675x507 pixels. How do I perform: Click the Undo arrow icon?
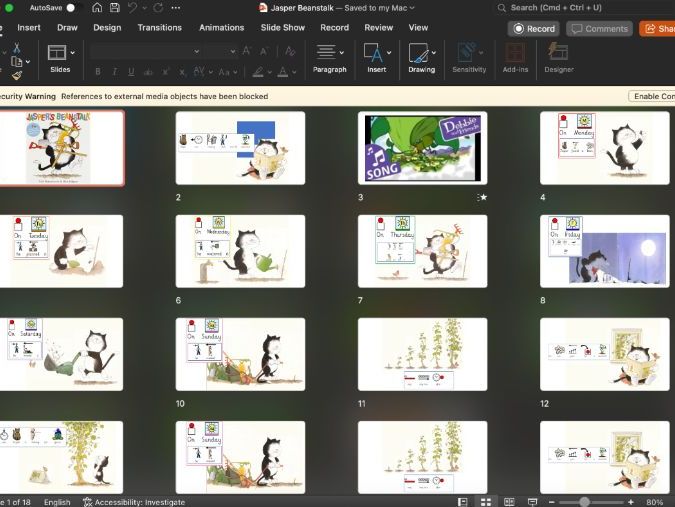(x=133, y=8)
